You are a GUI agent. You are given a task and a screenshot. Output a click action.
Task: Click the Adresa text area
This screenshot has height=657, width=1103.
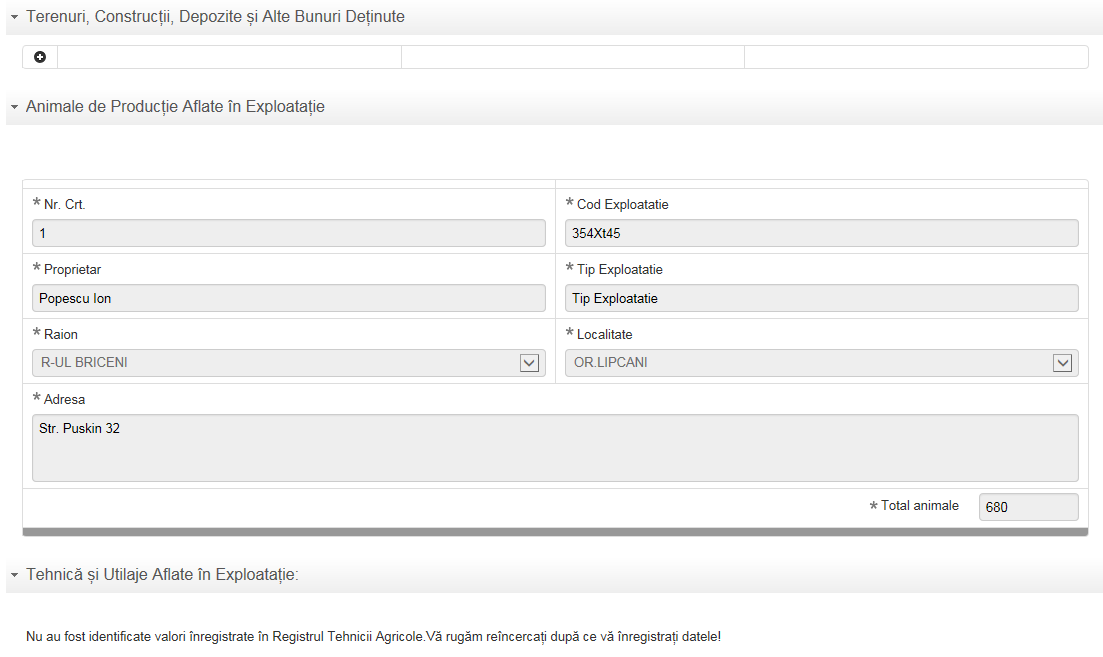tap(555, 448)
